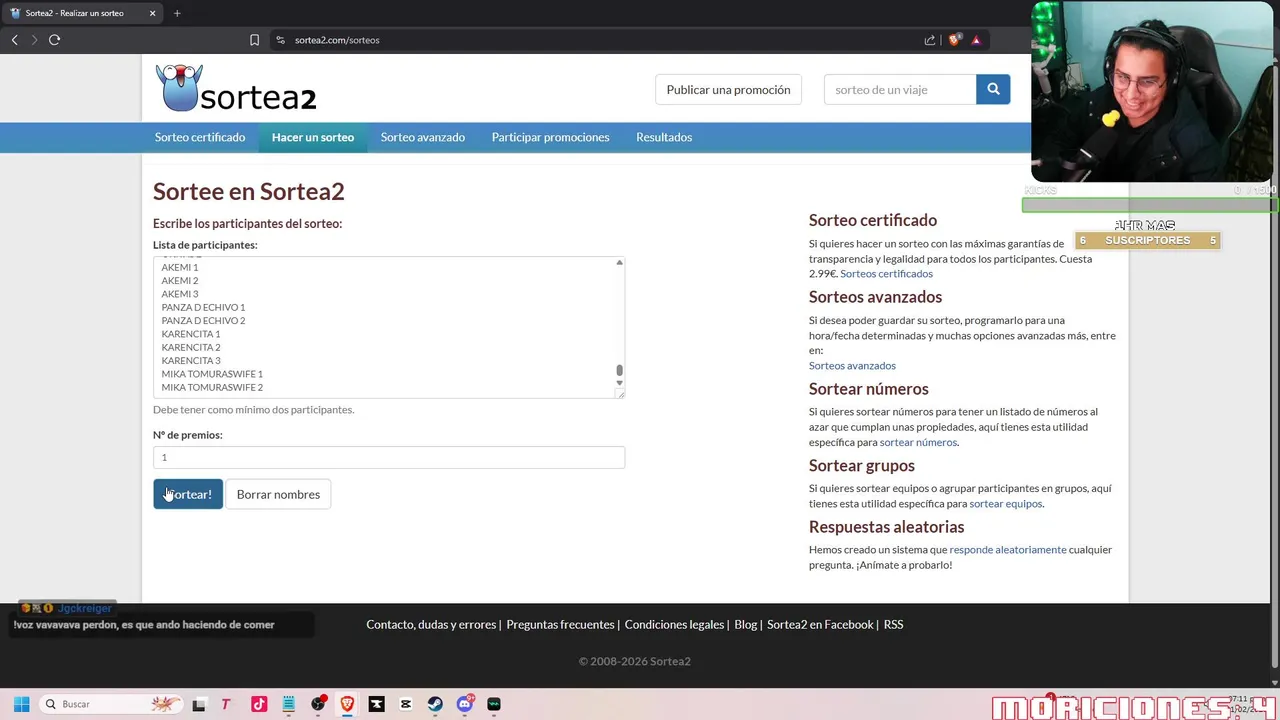This screenshot has width=1280, height=720.
Task: Open the Sorteo certificado menu item
Action: (x=200, y=137)
